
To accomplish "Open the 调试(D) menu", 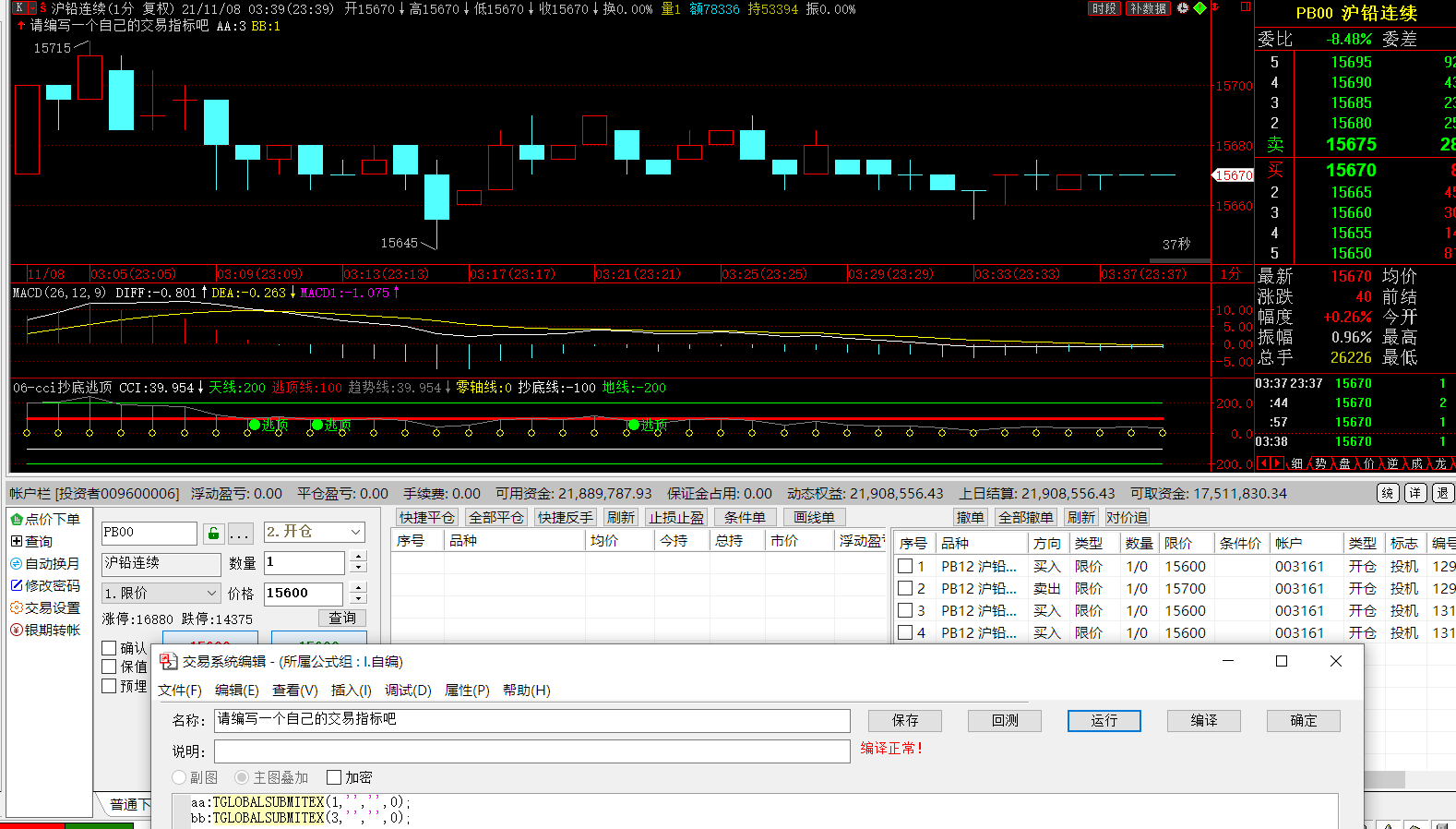I will 408,691.
